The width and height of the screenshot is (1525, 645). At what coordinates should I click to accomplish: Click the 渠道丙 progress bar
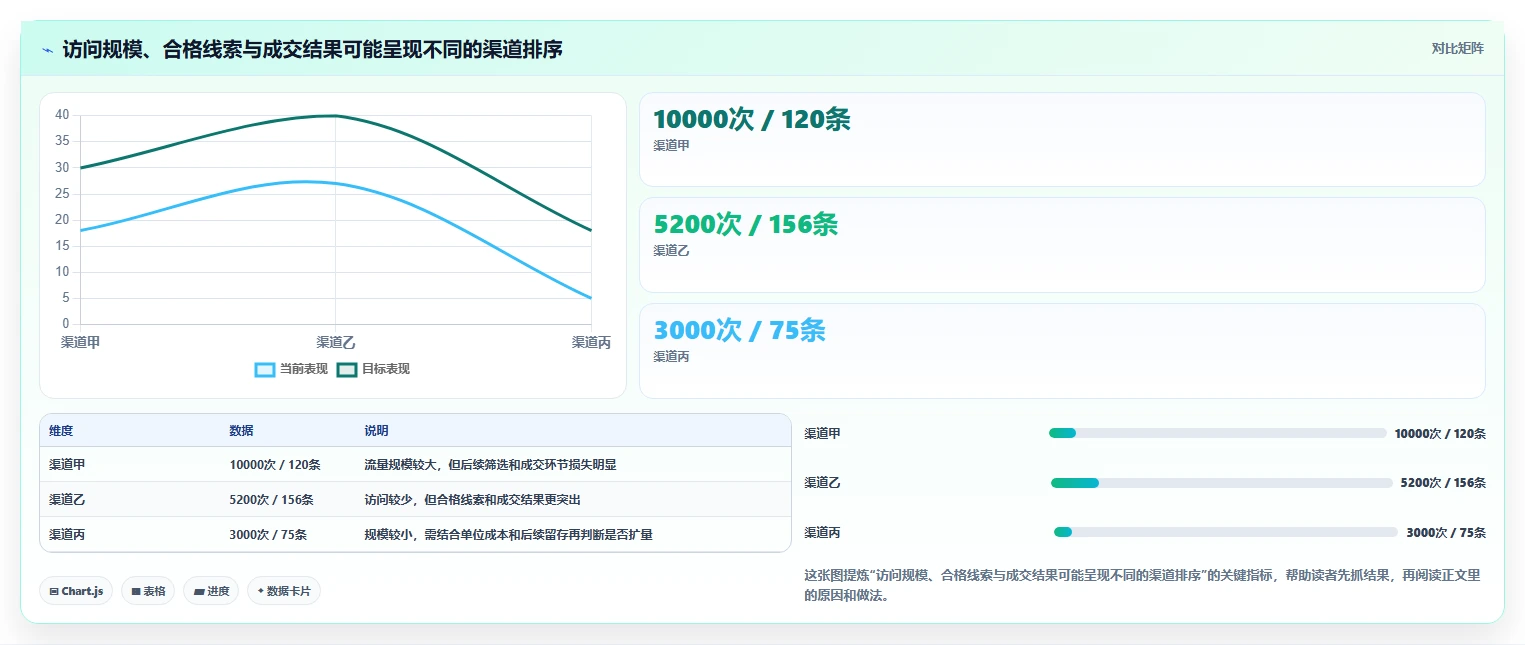coord(1226,532)
